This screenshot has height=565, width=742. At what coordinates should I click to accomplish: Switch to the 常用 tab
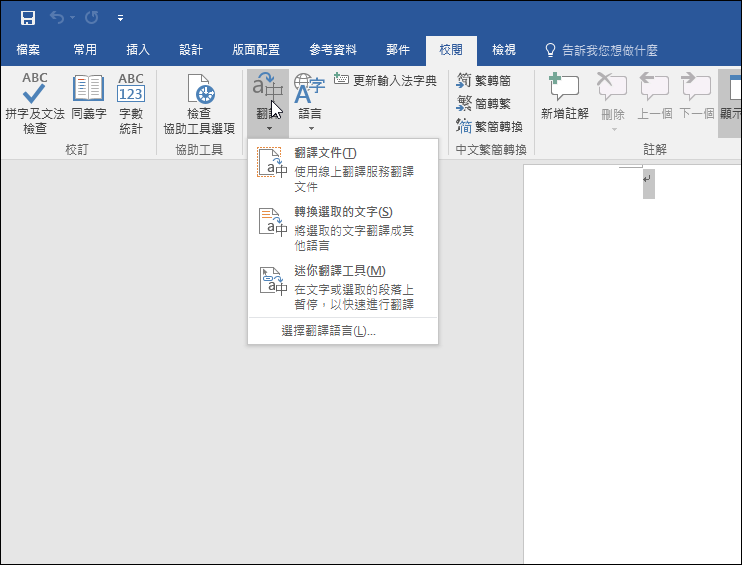tap(85, 50)
